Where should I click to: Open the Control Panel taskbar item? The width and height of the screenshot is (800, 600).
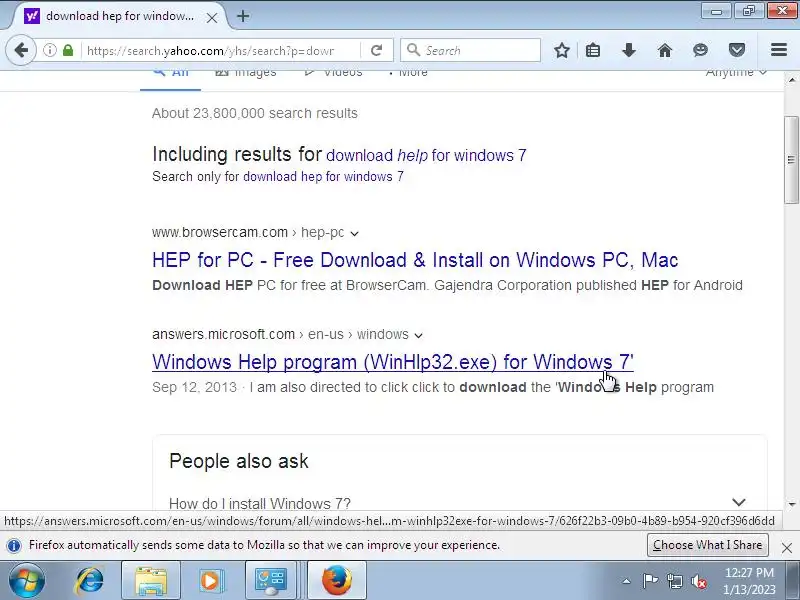pyautogui.click(x=271, y=581)
